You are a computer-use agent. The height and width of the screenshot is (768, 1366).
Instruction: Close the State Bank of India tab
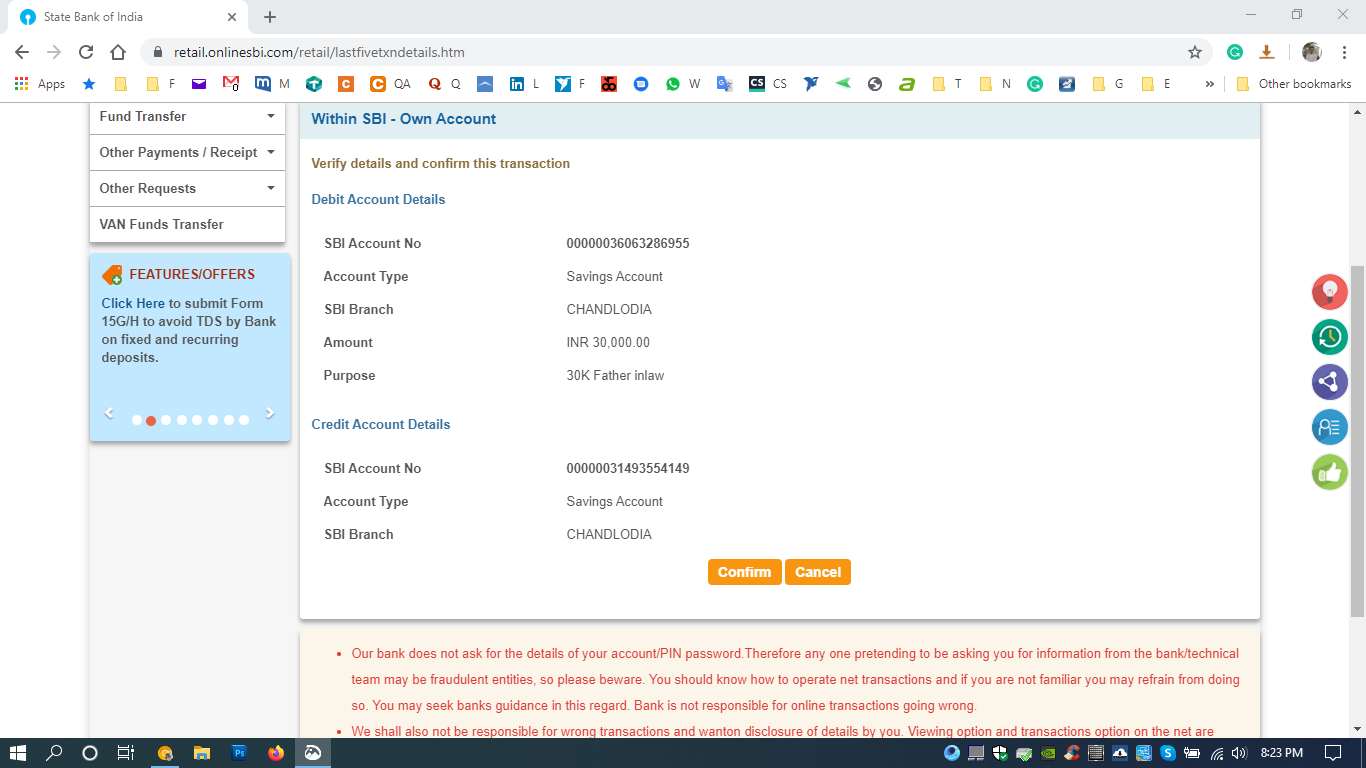coord(232,17)
